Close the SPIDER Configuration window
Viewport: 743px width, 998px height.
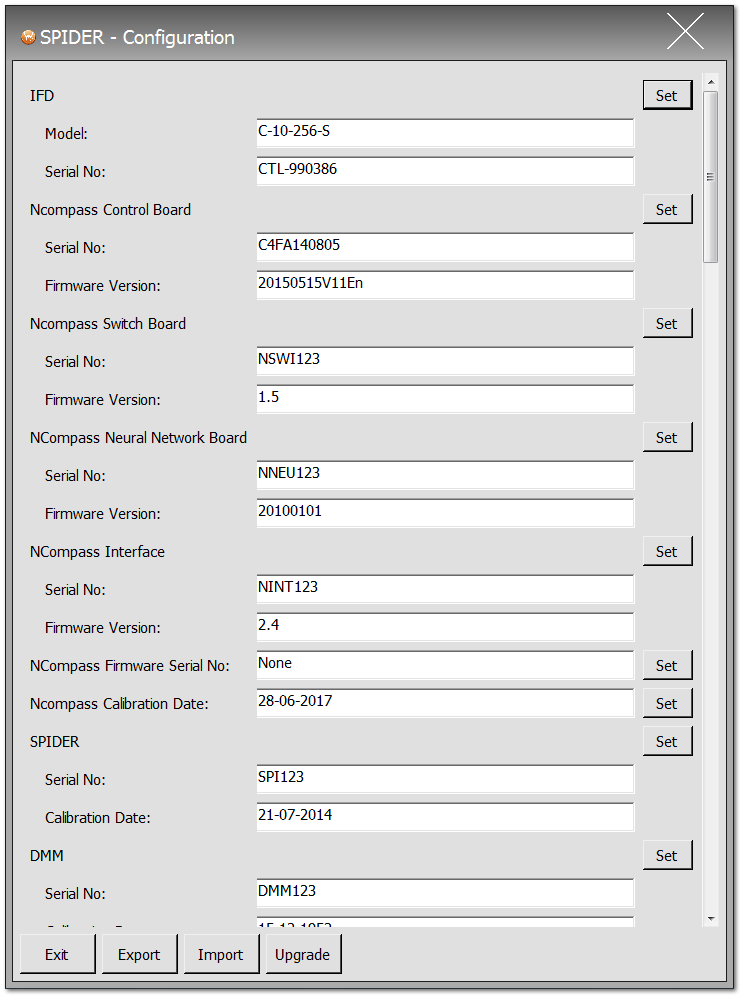[x=685, y=32]
